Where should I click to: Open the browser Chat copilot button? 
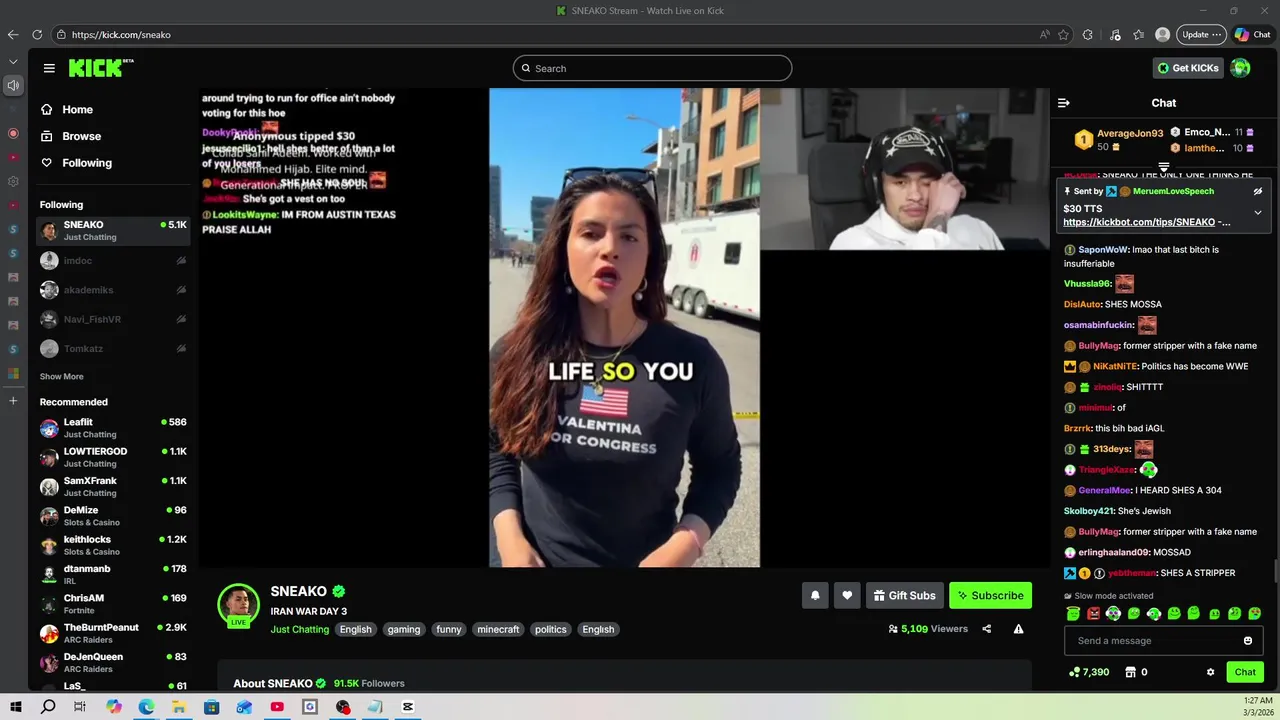(1252, 34)
